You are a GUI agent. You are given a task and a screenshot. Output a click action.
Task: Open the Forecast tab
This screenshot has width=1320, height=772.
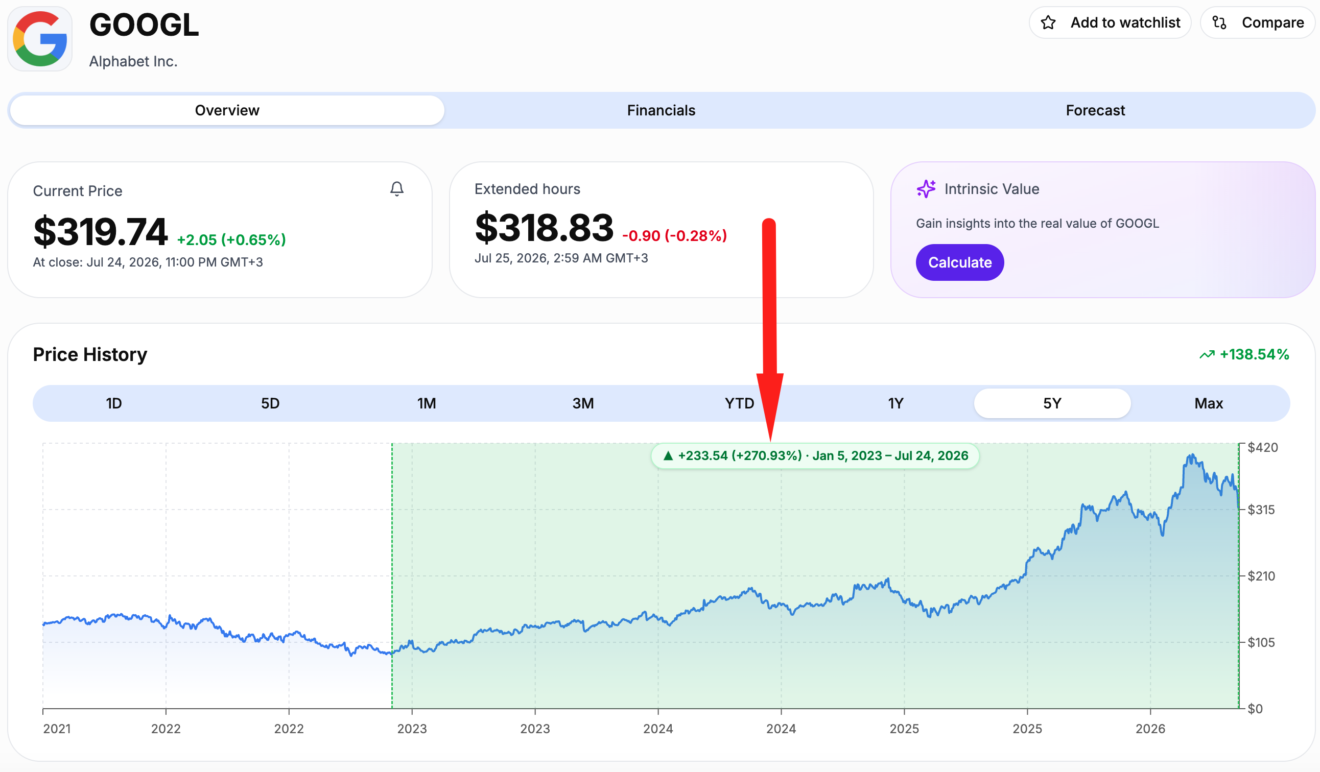(1095, 110)
